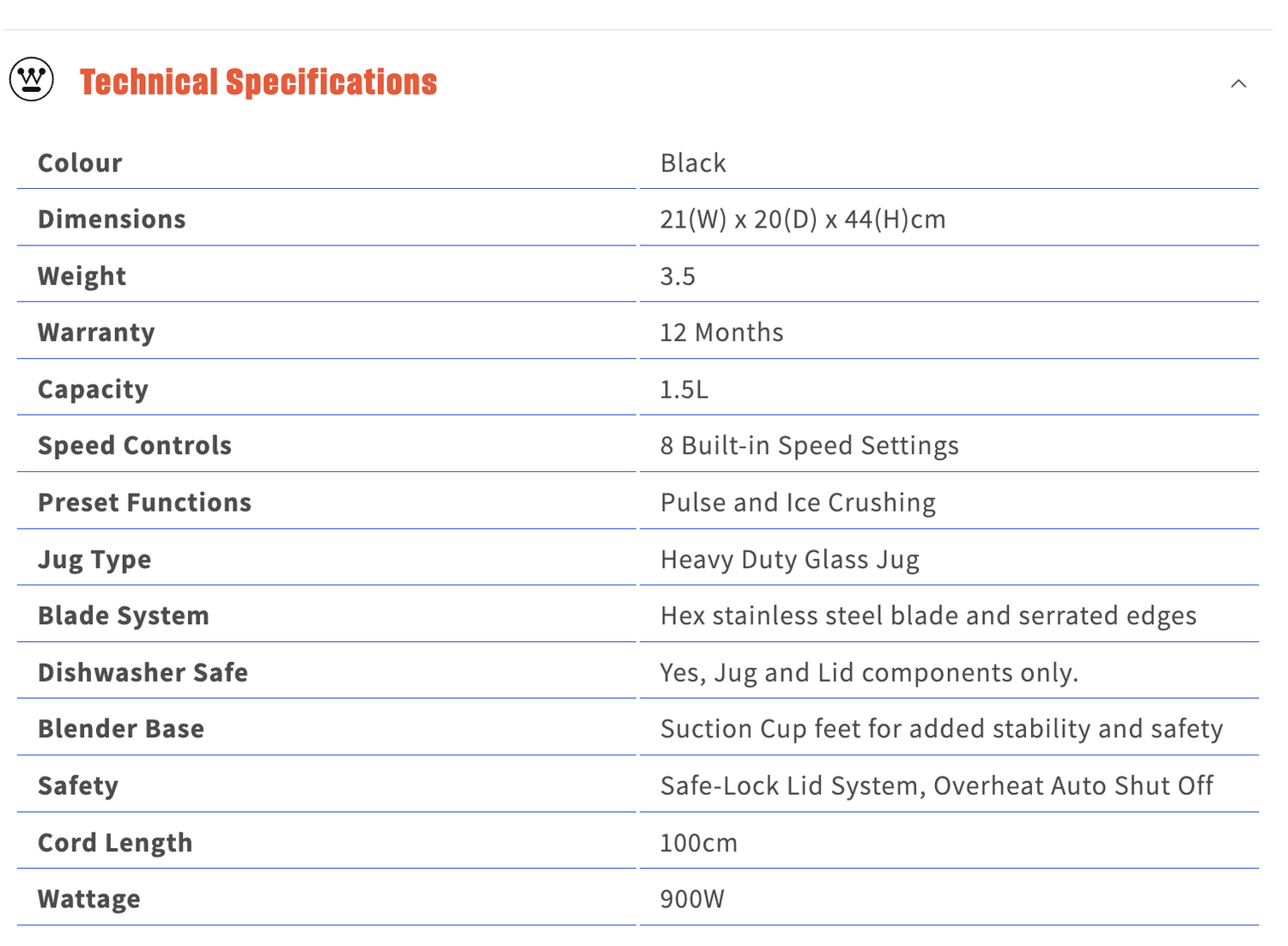
Task: Click the 100cm cord length value
Action: (x=698, y=843)
